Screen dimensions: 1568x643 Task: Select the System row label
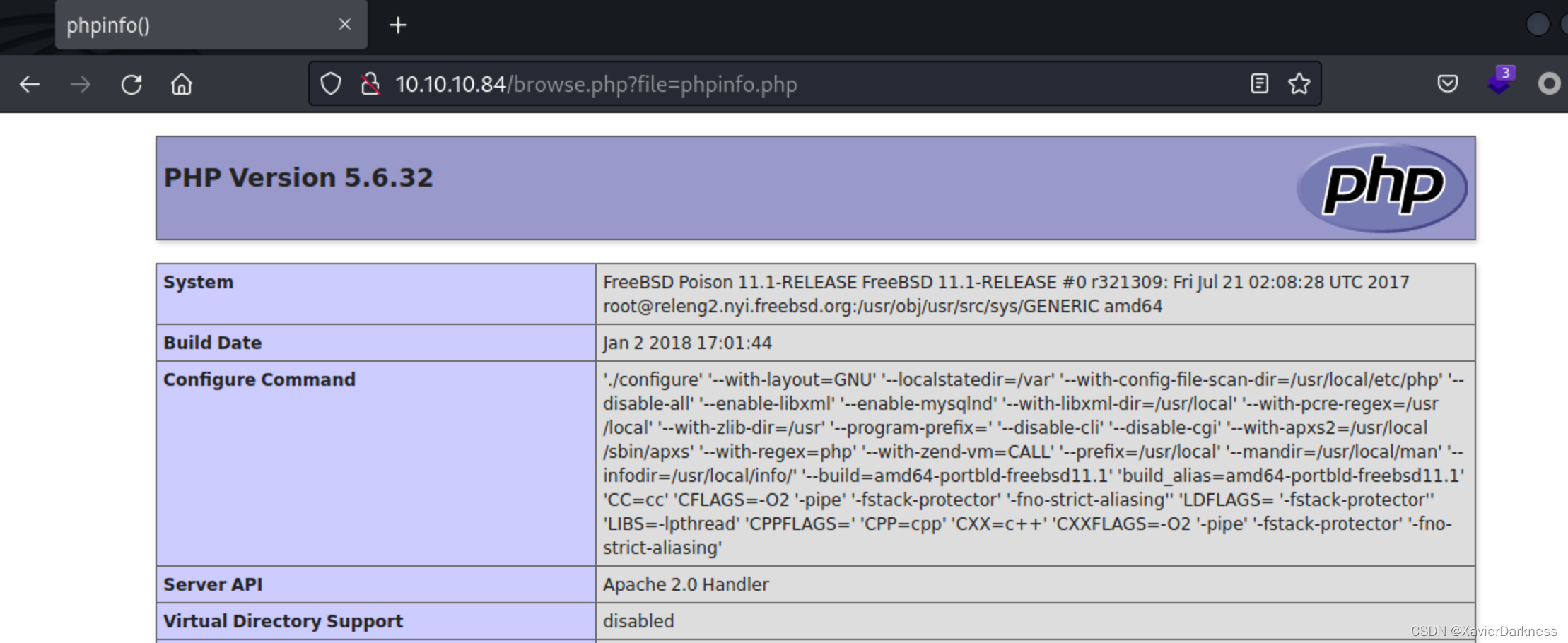(198, 282)
